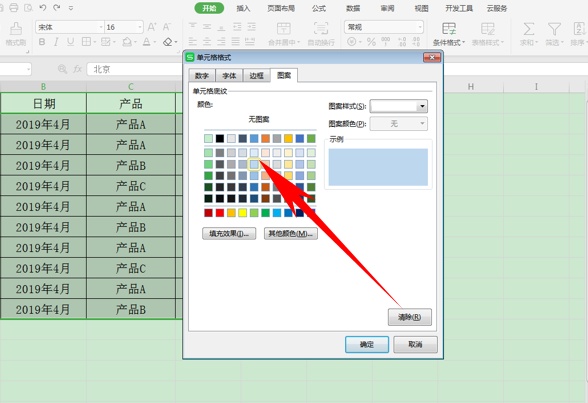The width and height of the screenshot is (588, 403).
Task: Click the AutoSum sigma icon
Action: coord(528,28)
